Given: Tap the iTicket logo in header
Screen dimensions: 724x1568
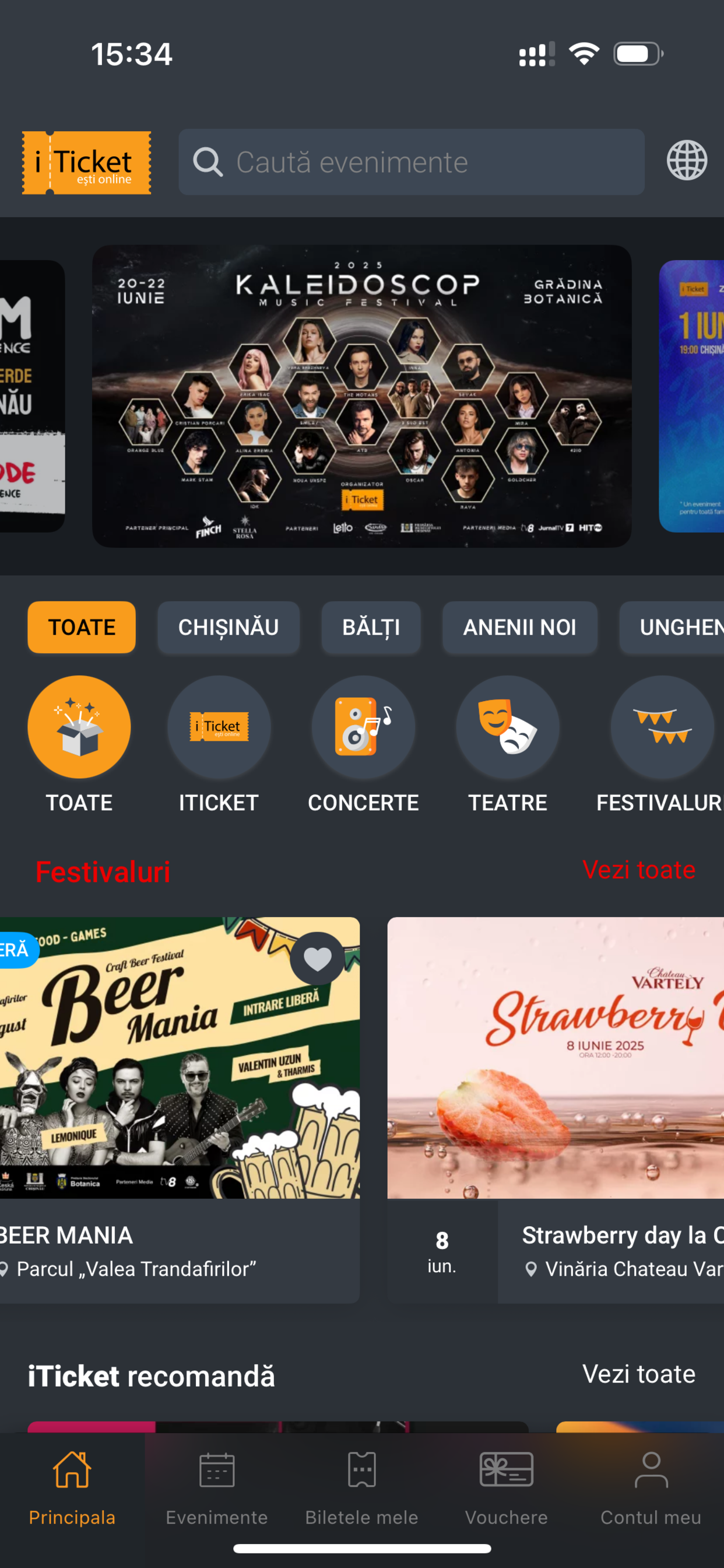Looking at the screenshot, I should 86,163.
